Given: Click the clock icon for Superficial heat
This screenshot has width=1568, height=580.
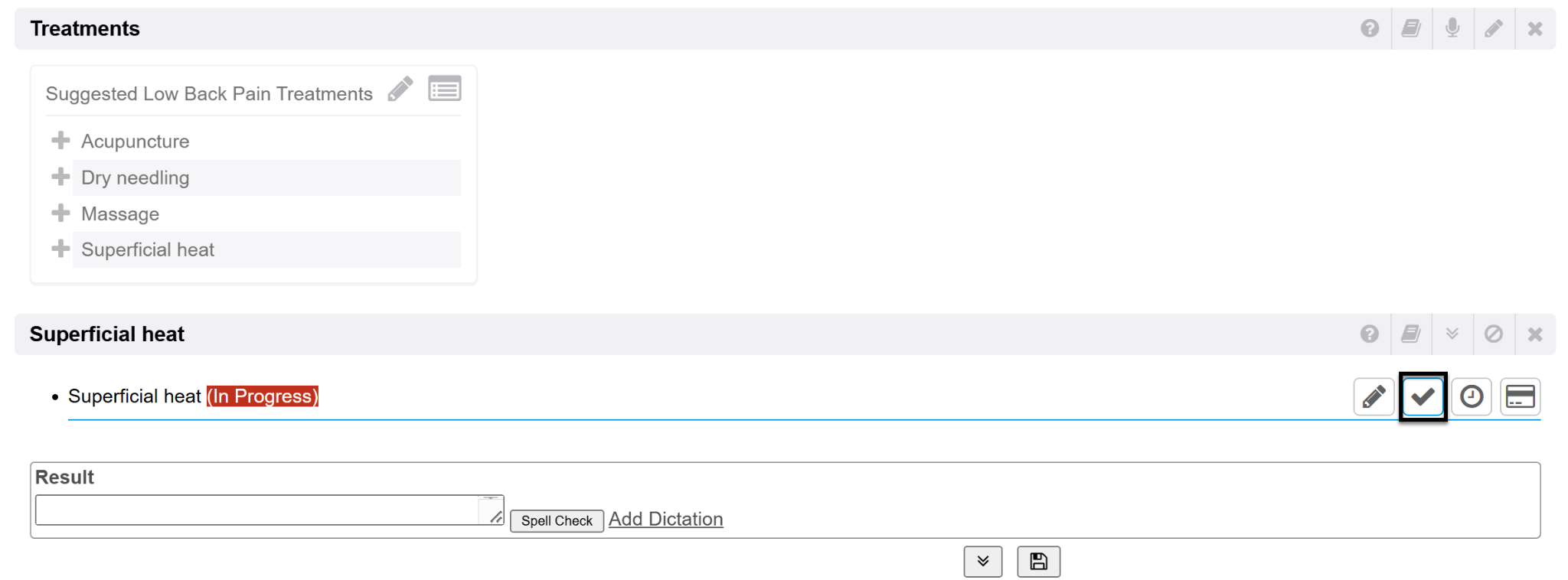Looking at the screenshot, I should 1472,396.
